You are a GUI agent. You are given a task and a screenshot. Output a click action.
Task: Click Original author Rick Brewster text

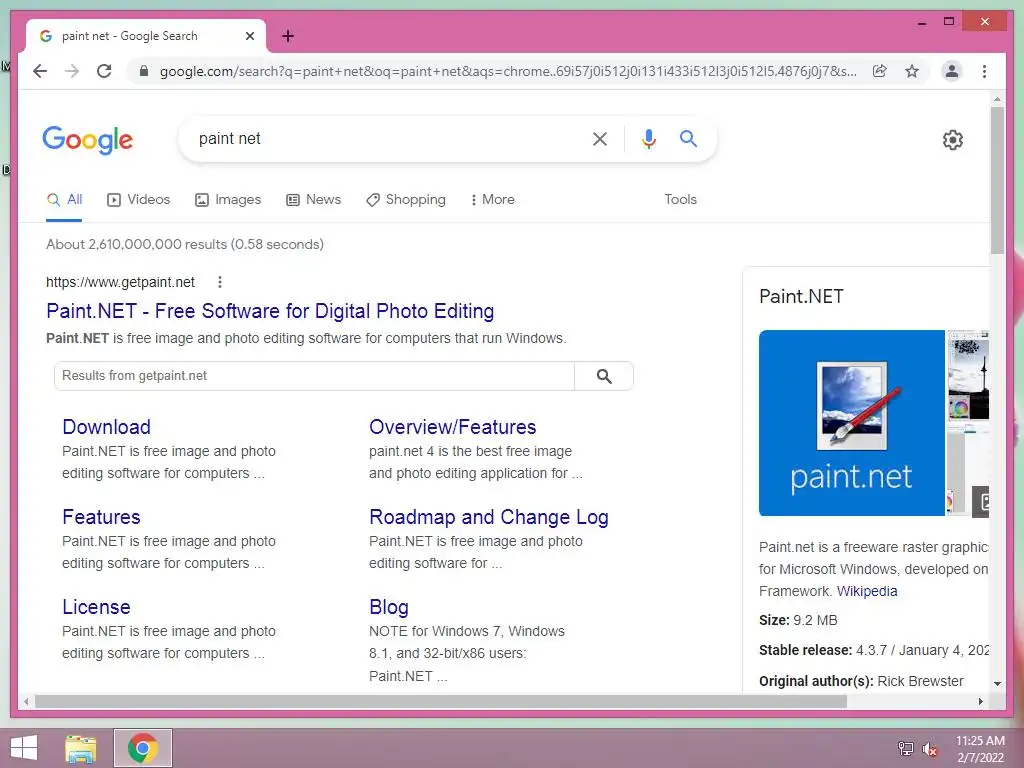[x=861, y=681]
